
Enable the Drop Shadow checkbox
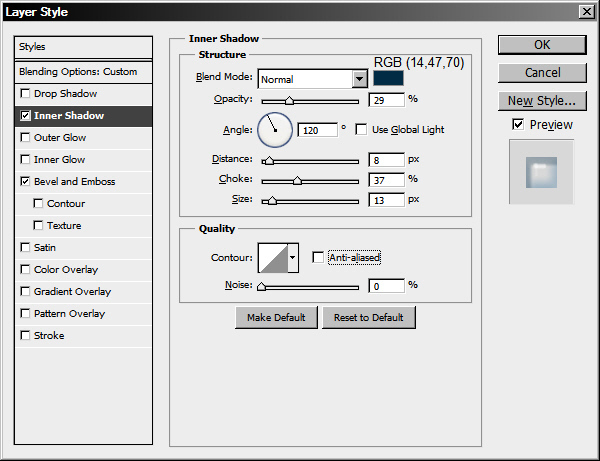tap(25, 94)
